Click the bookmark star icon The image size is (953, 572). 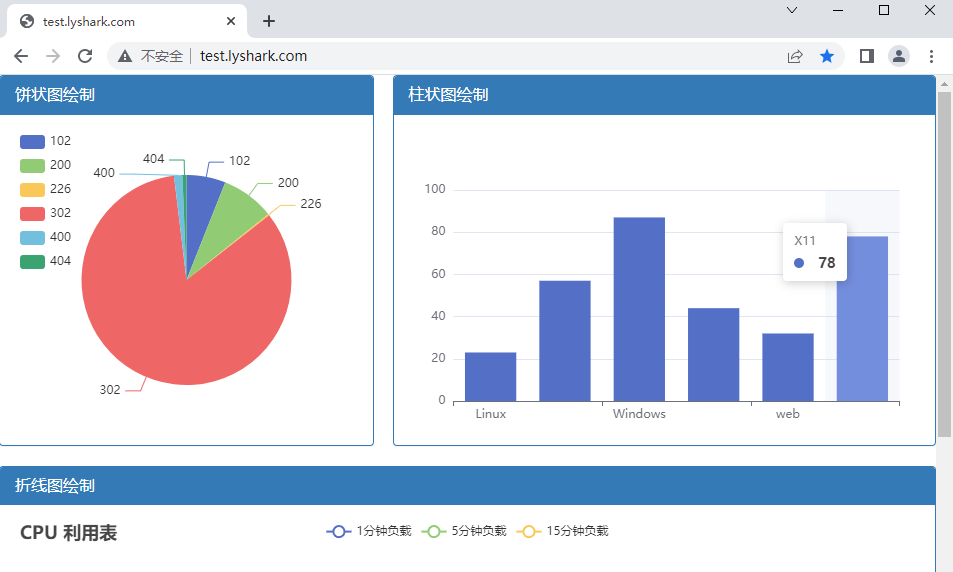827,56
